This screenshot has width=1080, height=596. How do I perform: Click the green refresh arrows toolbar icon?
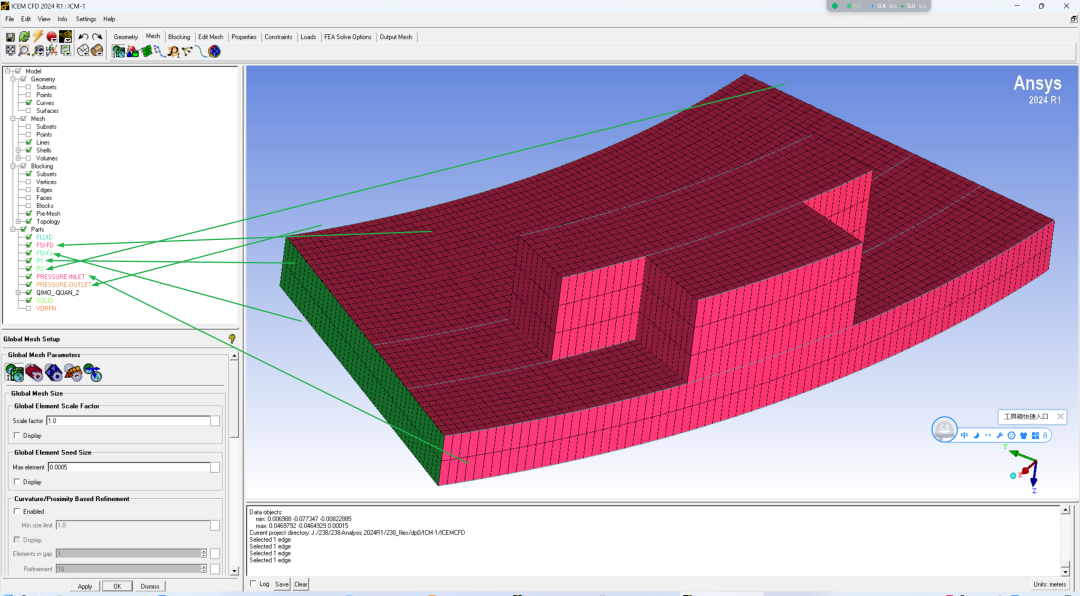point(24,37)
